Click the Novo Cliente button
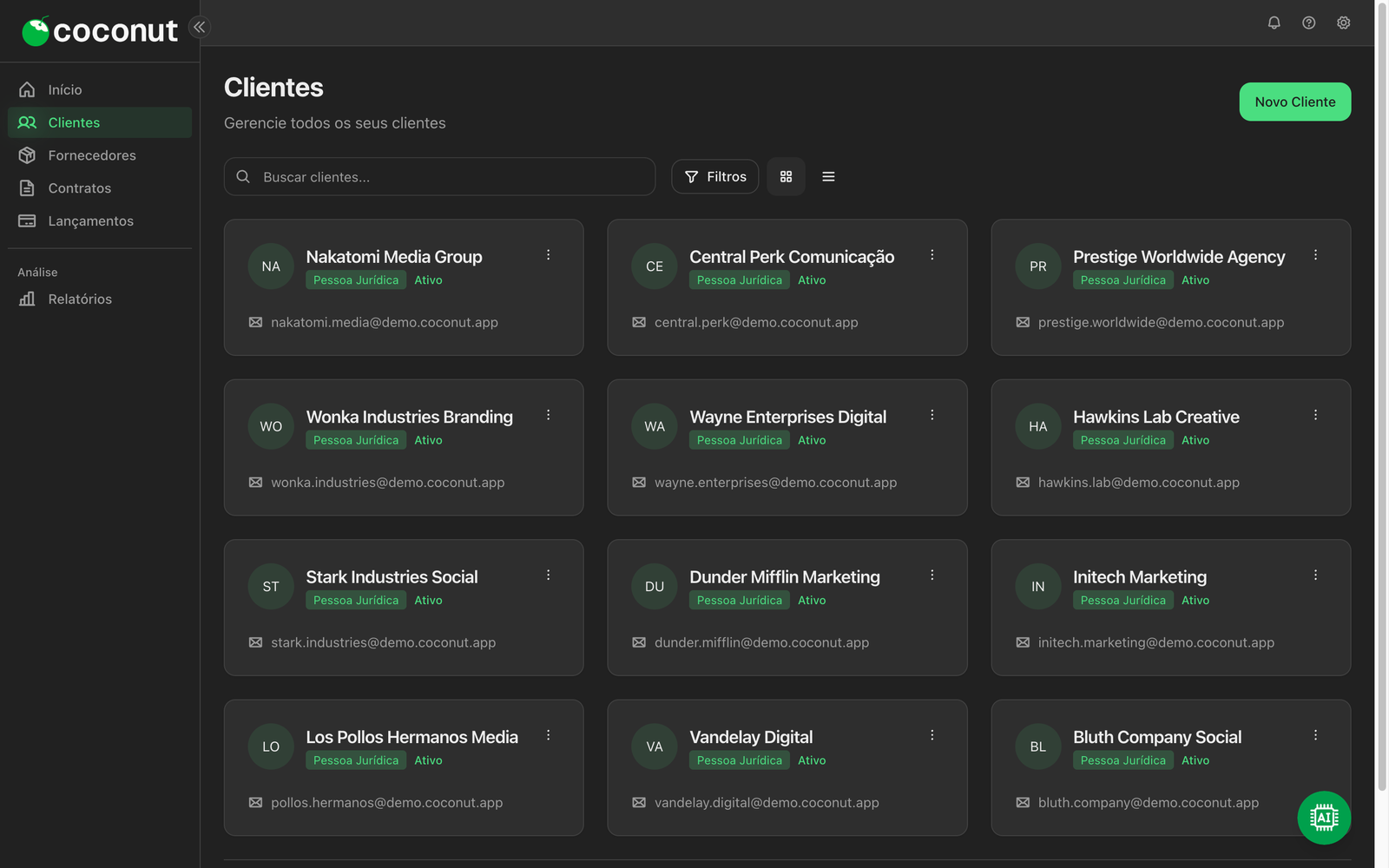 coord(1294,102)
